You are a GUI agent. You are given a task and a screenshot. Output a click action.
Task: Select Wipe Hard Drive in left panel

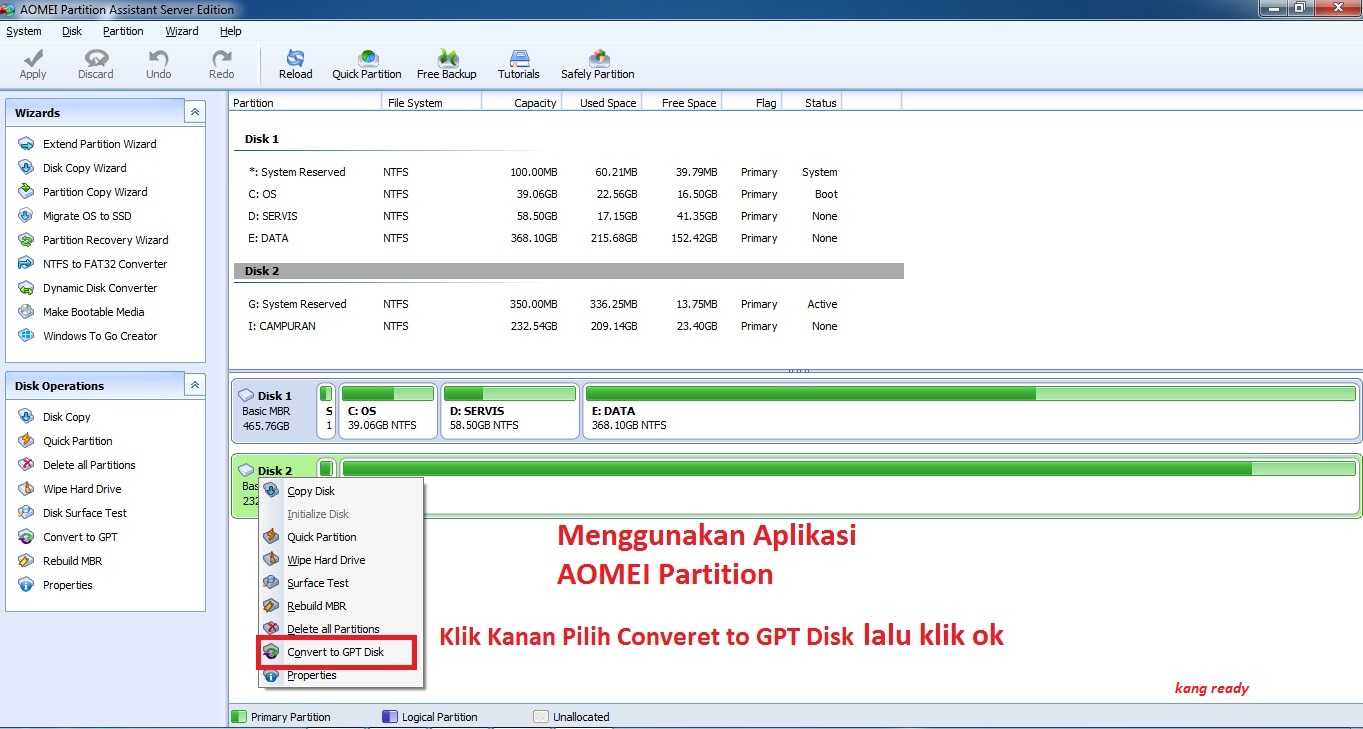[69, 489]
